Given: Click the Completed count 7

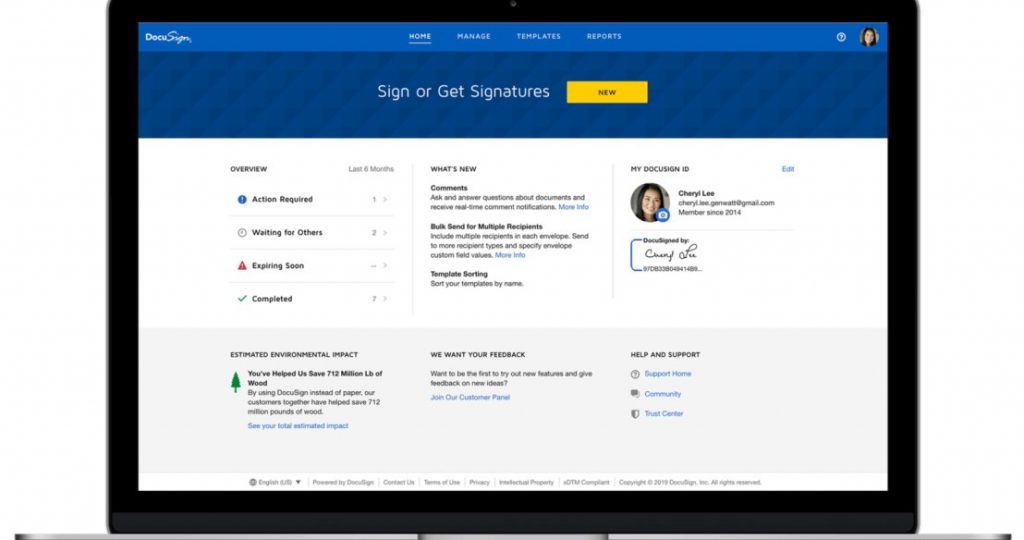Looking at the screenshot, I should 374,299.
